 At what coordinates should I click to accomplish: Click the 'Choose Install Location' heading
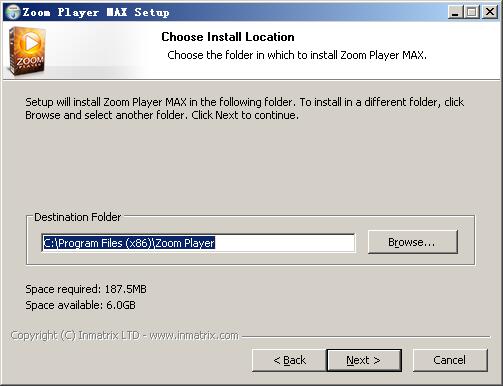coord(228,37)
